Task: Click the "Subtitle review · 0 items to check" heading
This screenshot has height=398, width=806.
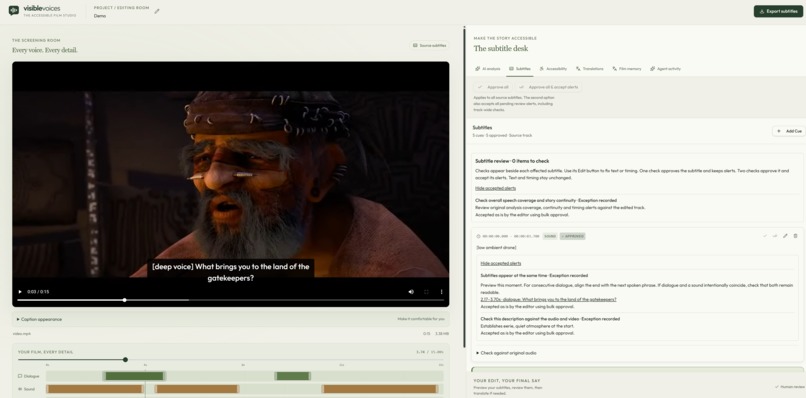Action: pyautogui.click(x=512, y=161)
